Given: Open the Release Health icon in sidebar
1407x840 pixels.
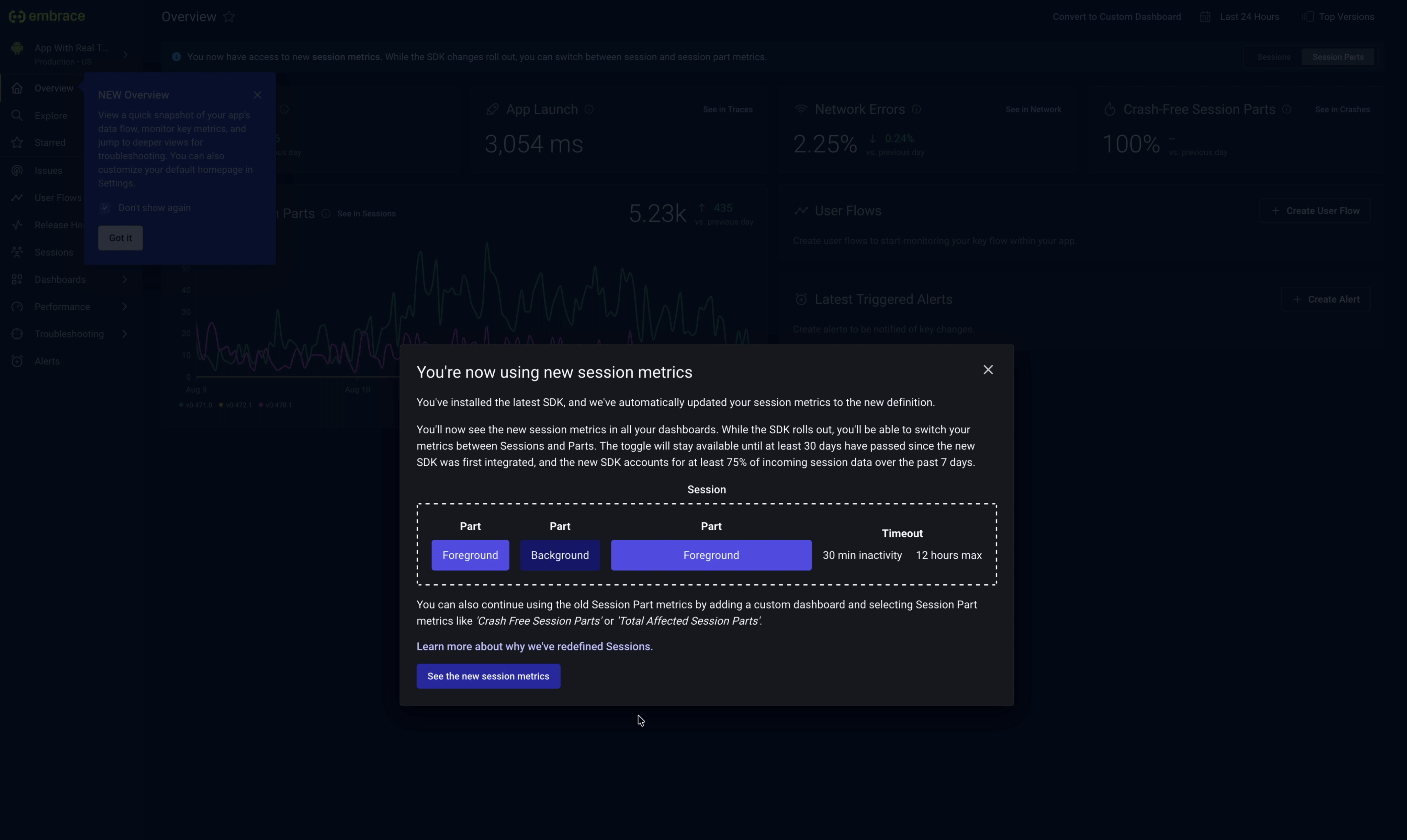Looking at the screenshot, I should coord(17,225).
